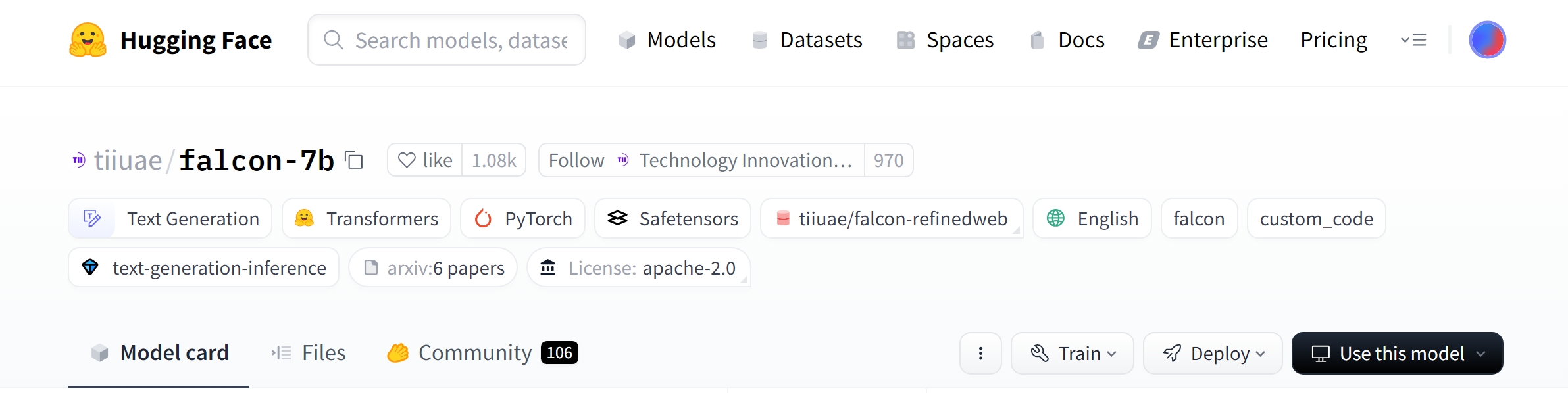This screenshot has width=1568, height=393.
Task: Open the three-dot overflow menu
Action: [980, 353]
